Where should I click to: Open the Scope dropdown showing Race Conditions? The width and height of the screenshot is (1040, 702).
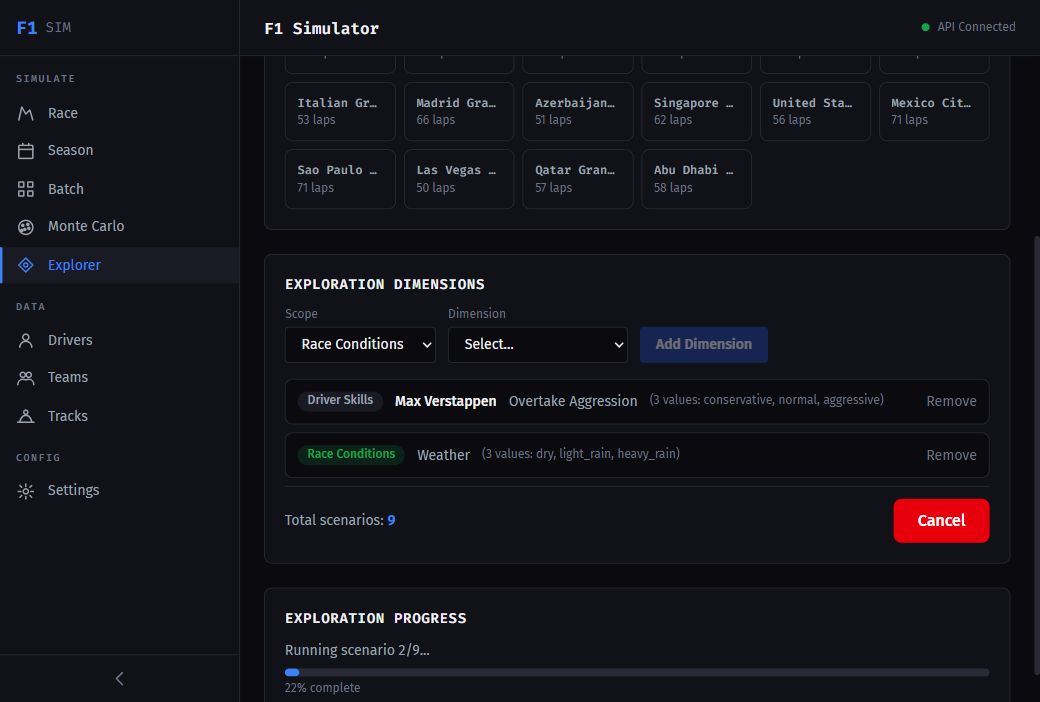(x=360, y=344)
